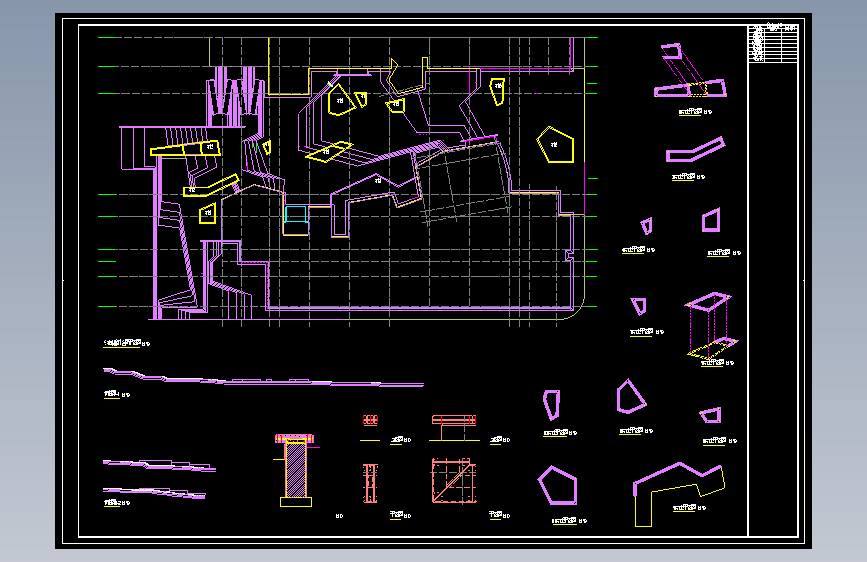This screenshot has width=867, height=562.
Task: Select the title block table in the drawing corner
Action: click(x=773, y=43)
